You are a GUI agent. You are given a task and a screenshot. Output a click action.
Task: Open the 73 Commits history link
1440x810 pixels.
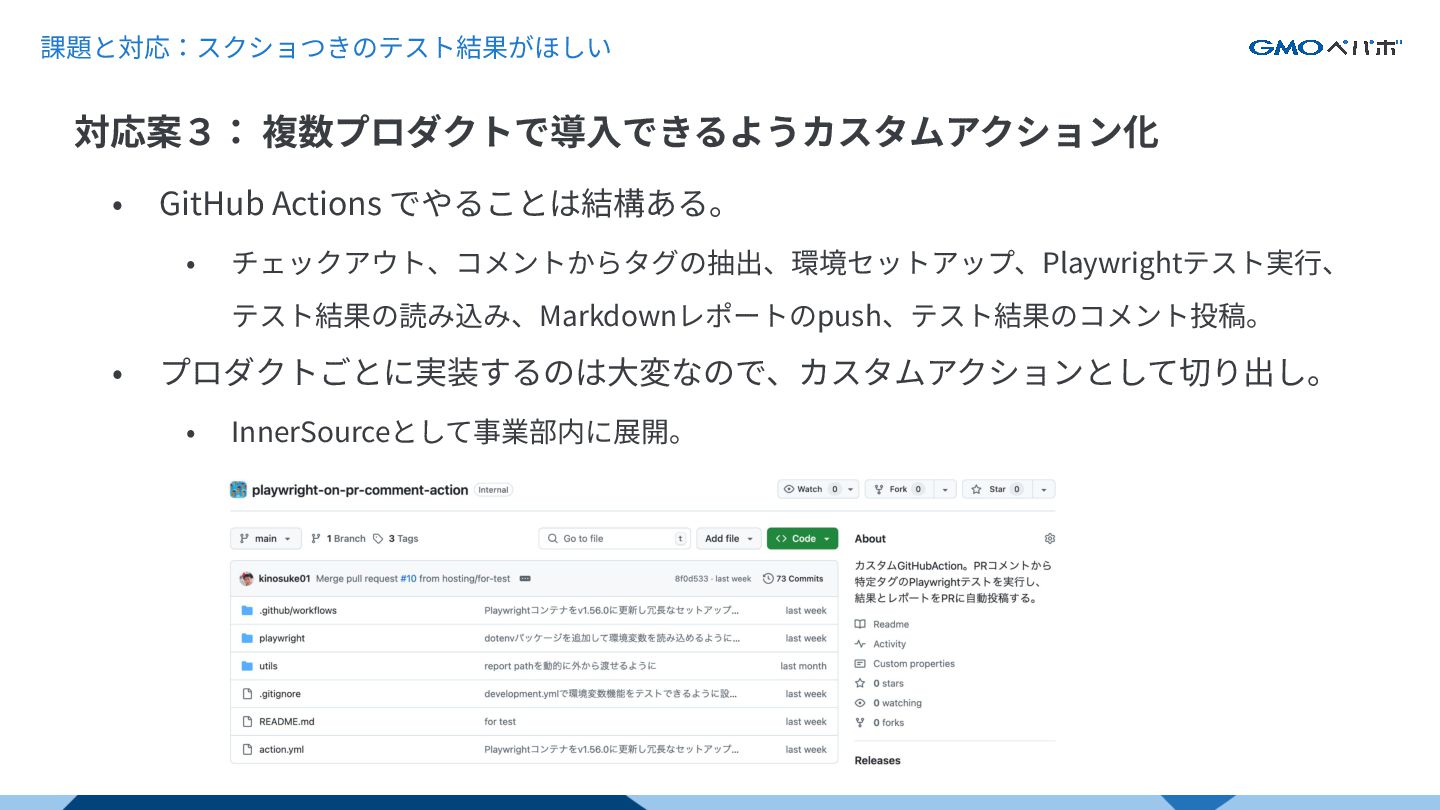[793, 578]
